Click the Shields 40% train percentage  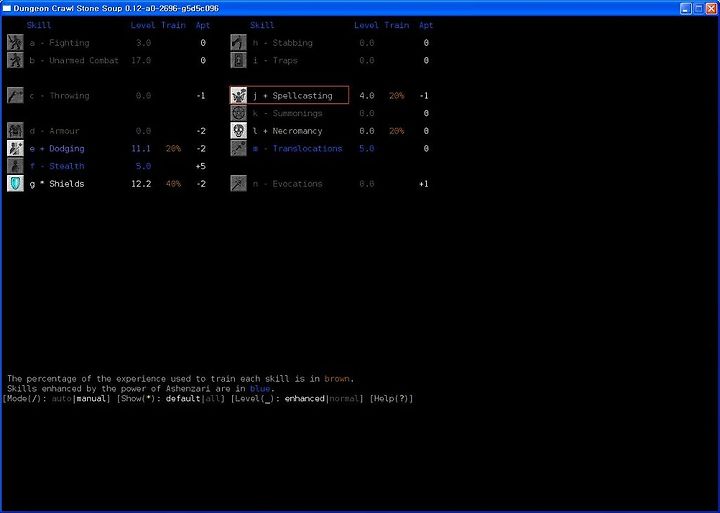coord(173,184)
